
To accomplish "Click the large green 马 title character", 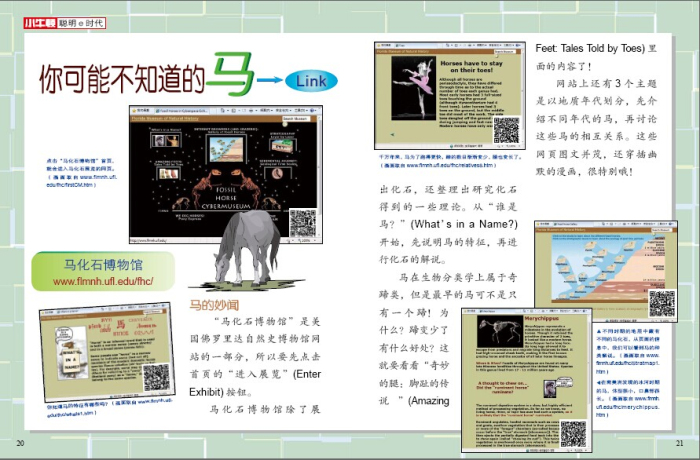I will click(226, 76).
